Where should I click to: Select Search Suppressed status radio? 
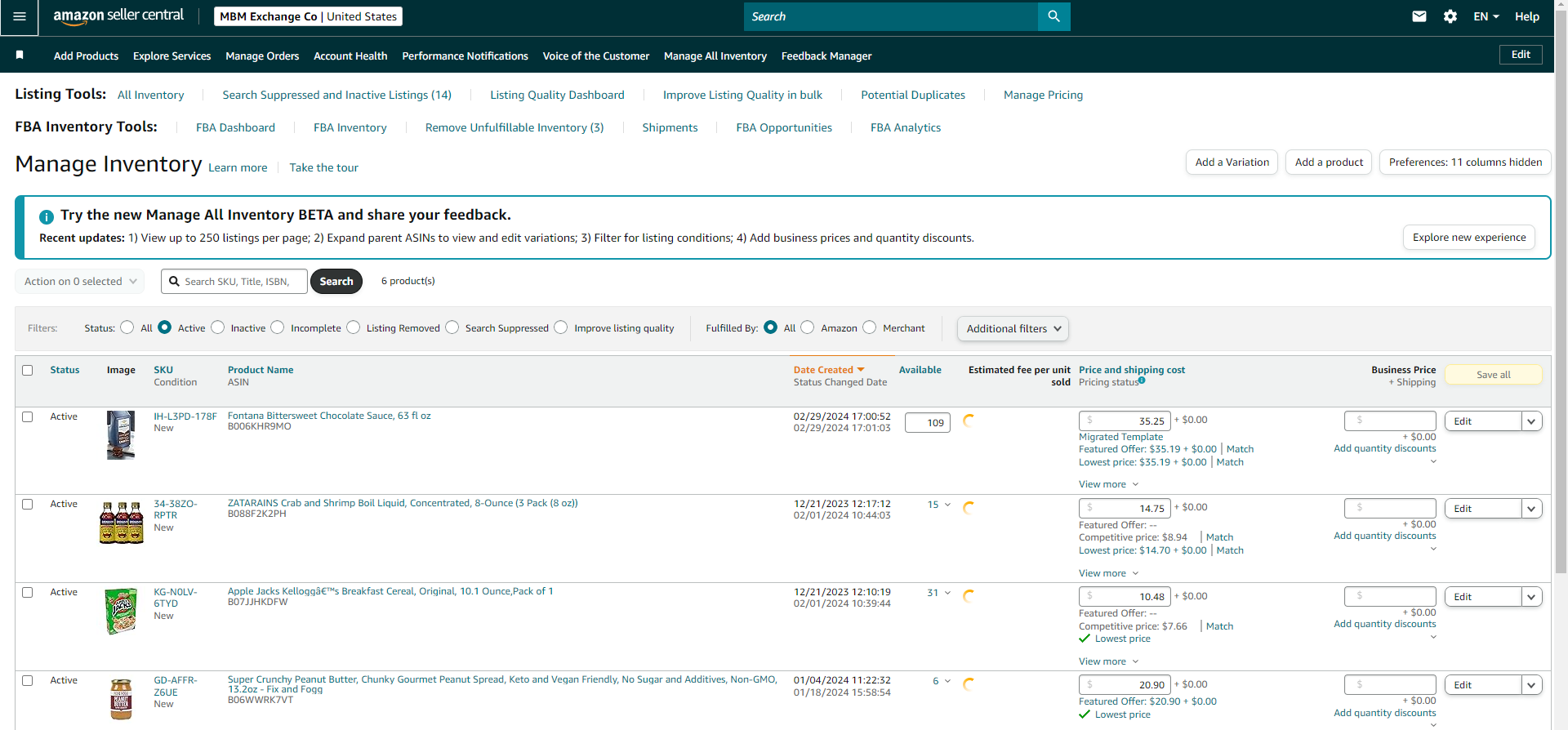click(x=452, y=327)
